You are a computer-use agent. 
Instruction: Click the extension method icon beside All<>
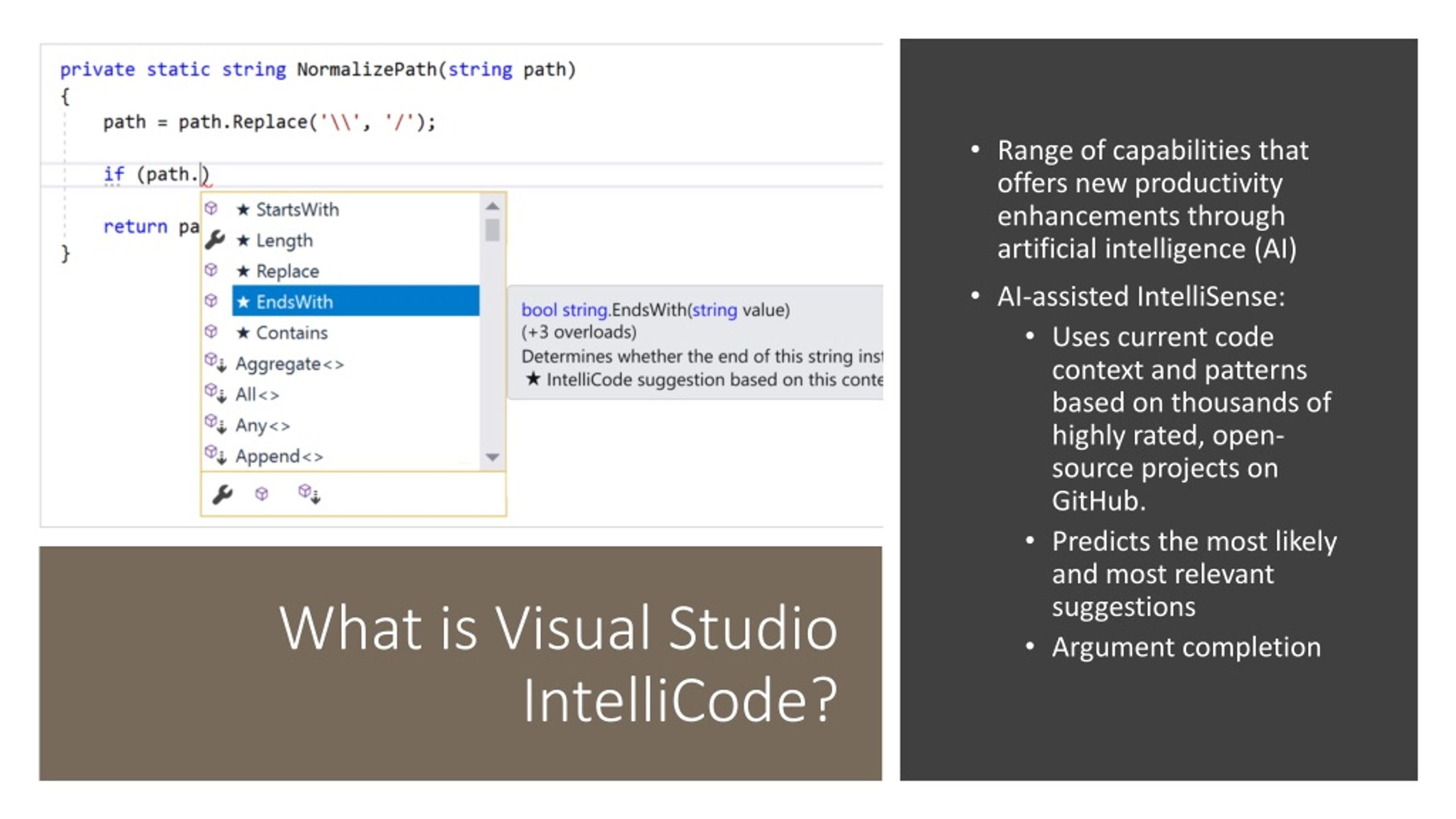point(216,393)
